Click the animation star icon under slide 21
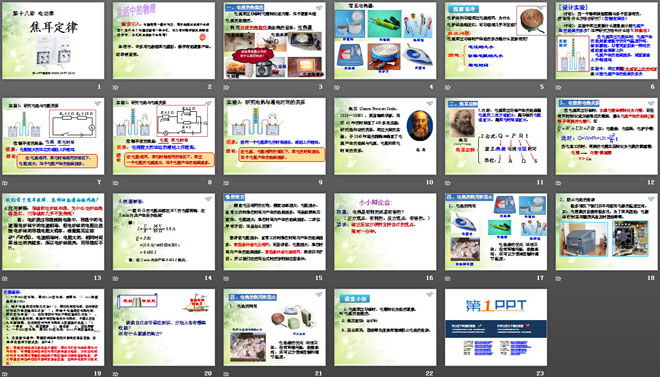660x377 pixels. (x=226, y=374)
